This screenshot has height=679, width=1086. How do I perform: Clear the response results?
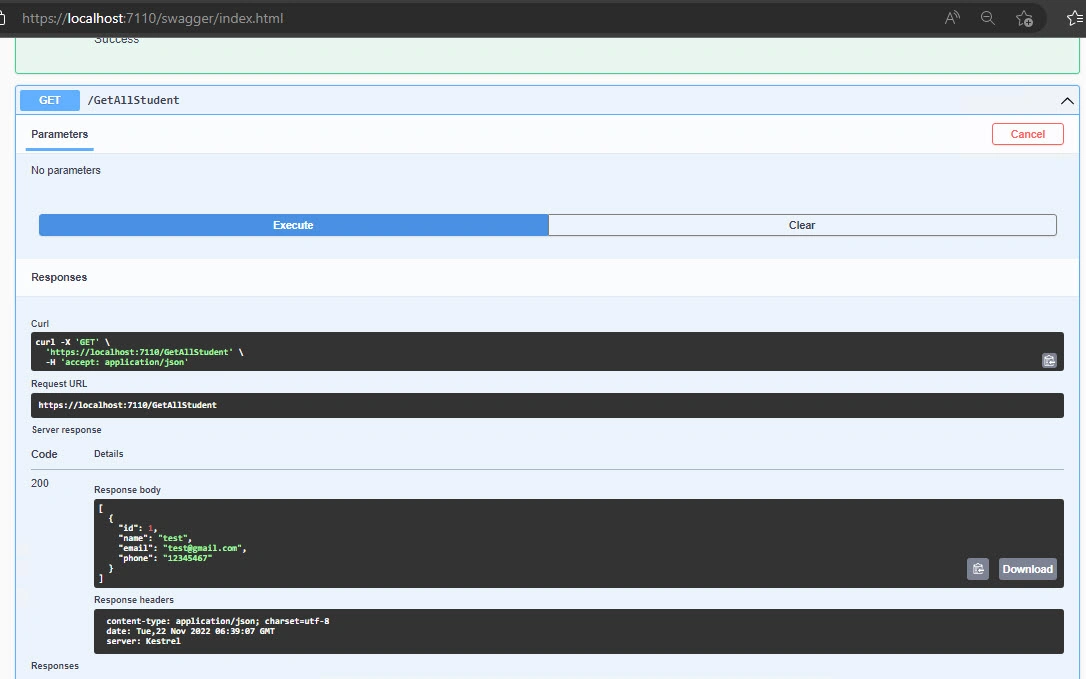[x=802, y=225]
